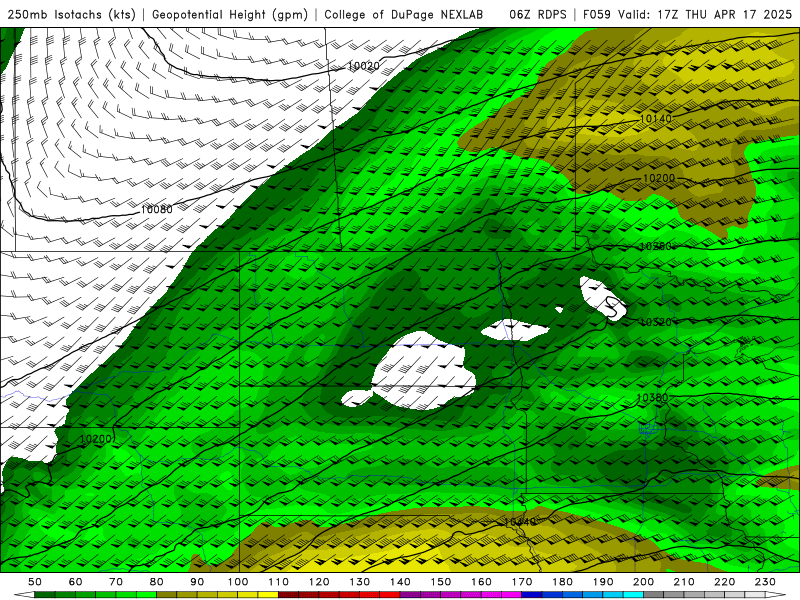Click the 10200 contour label in the olive area
800x600 pixels.
[659, 178]
